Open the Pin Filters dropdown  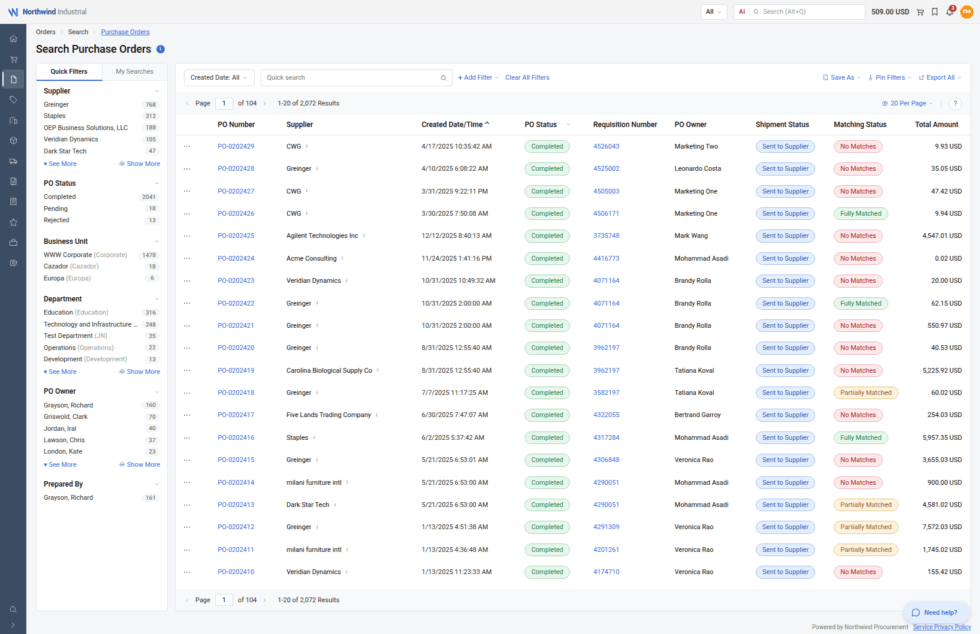(889, 78)
